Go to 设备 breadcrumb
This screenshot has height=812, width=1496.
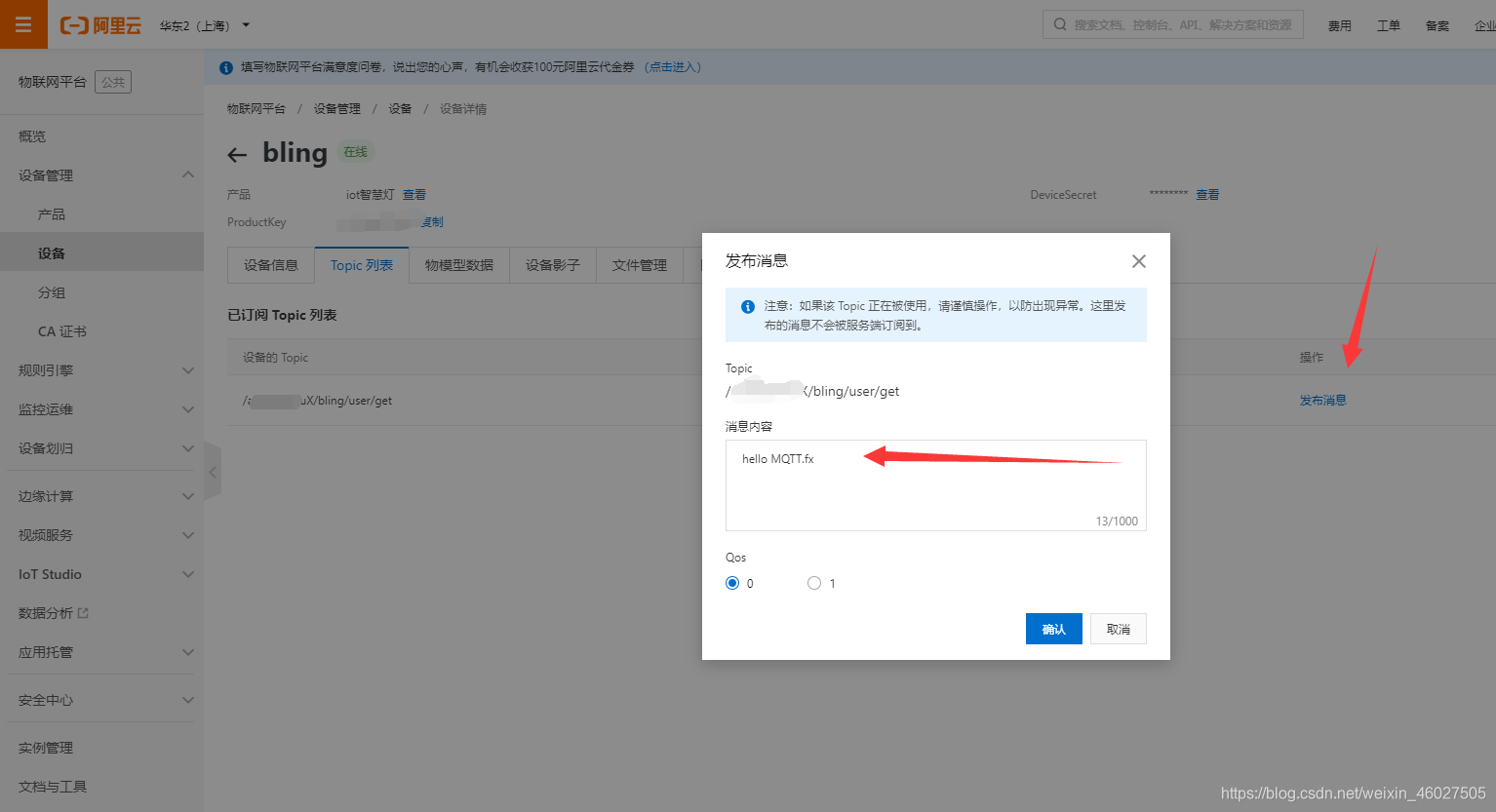400,109
